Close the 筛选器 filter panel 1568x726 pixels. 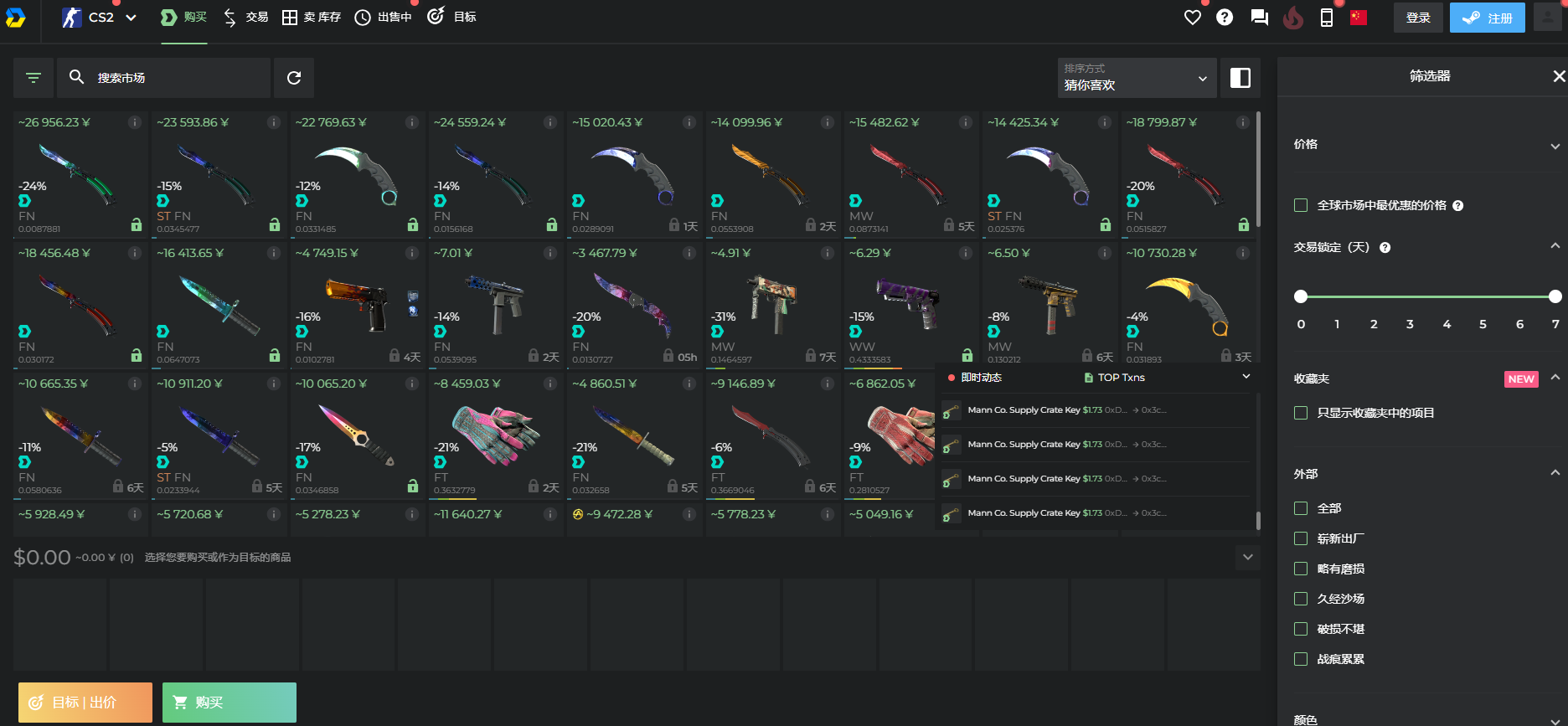tap(1559, 76)
